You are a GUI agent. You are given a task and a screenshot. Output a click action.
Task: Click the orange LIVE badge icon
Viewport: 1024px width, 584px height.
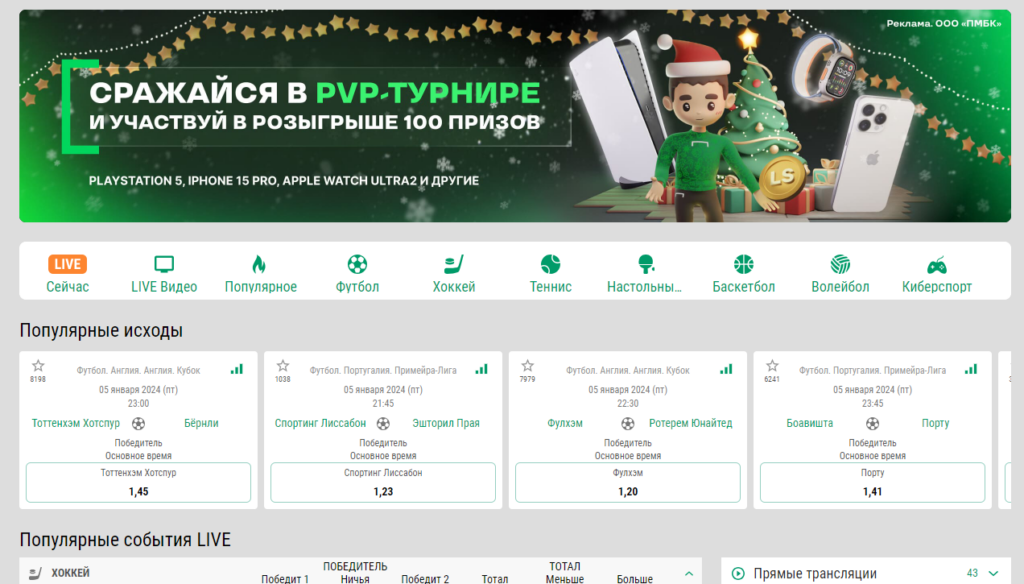67,264
